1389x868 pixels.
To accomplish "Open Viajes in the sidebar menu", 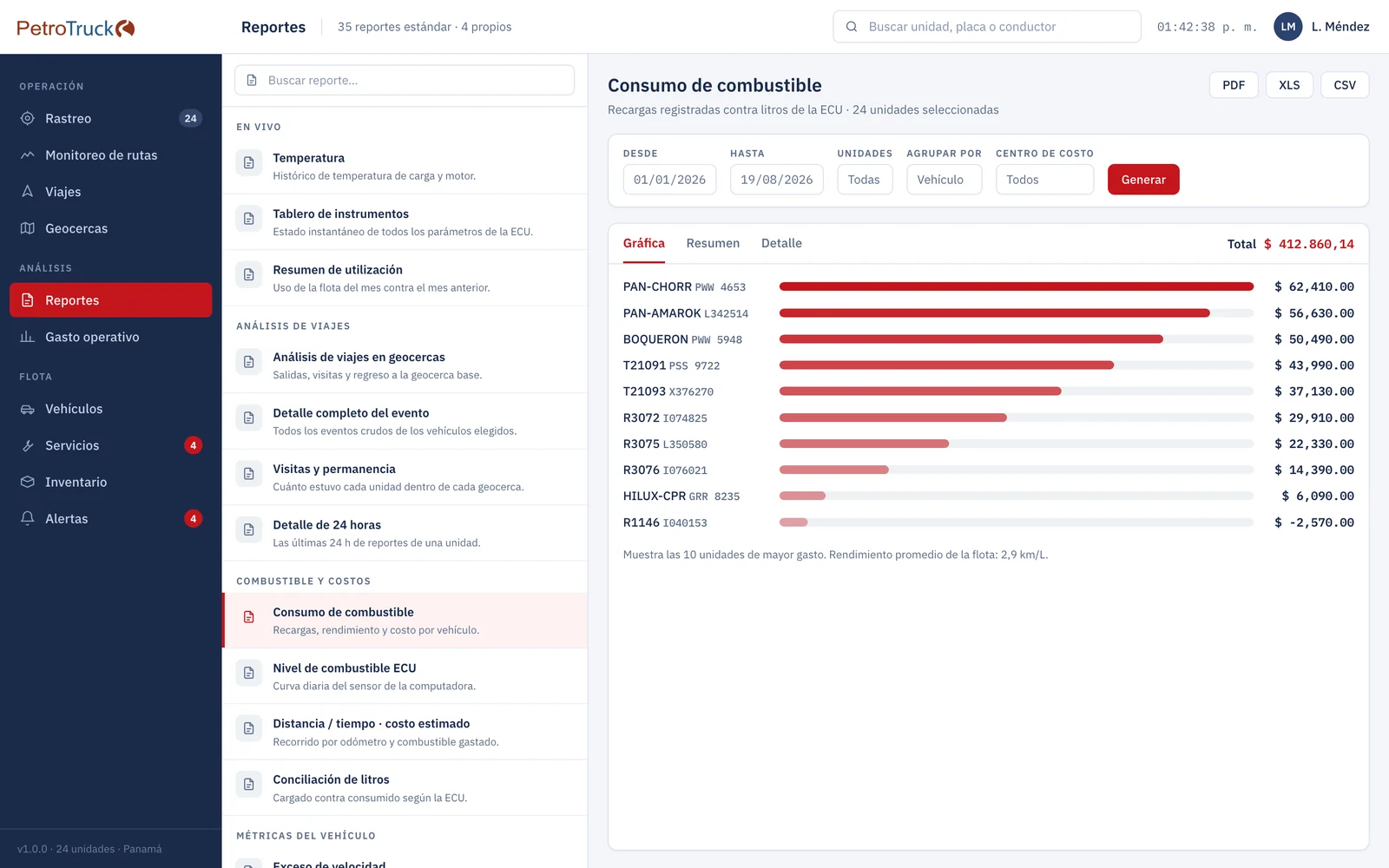I will pyautogui.click(x=110, y=191).
